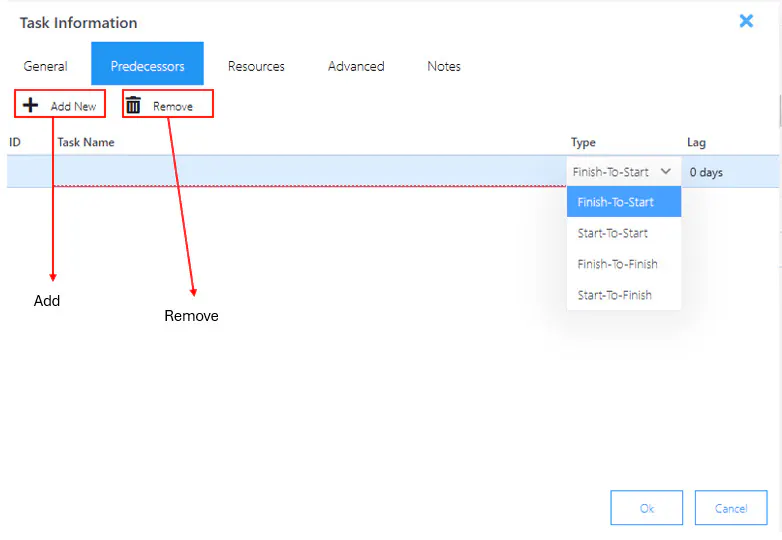Select Start-To-Finish option
Image resolution: width=782 pixels, height=540 pixels.
pos(624,295)
